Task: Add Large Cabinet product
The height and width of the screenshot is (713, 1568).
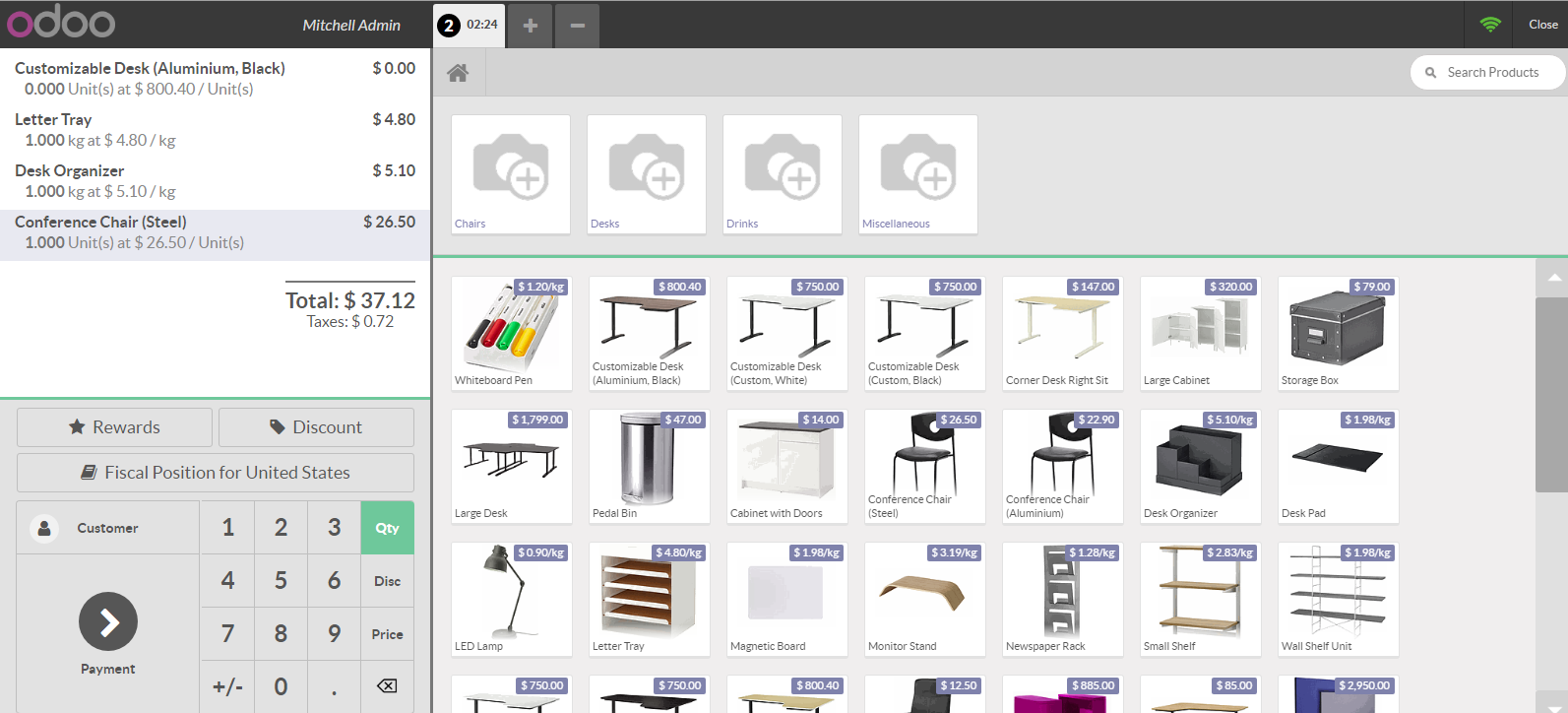Action: click(1200, 333)
